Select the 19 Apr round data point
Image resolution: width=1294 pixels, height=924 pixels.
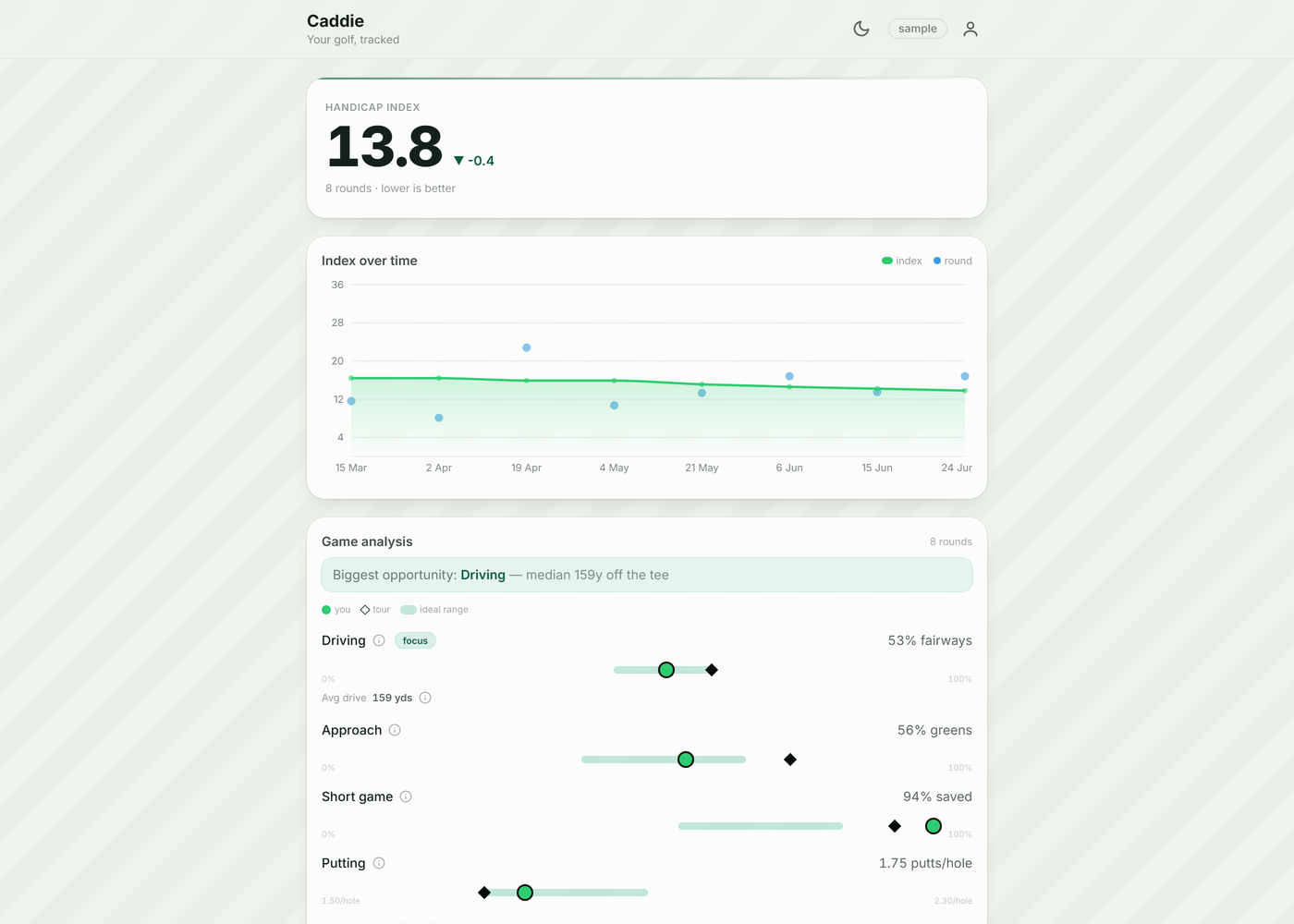pyautogui.click(x=527, y=347)
